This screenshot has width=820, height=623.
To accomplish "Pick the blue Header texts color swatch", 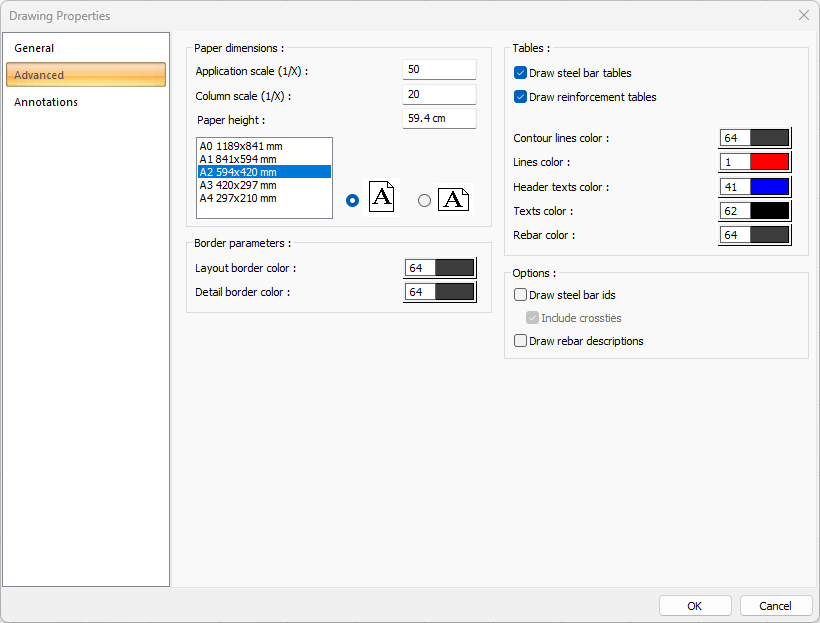I will [769, 187].
